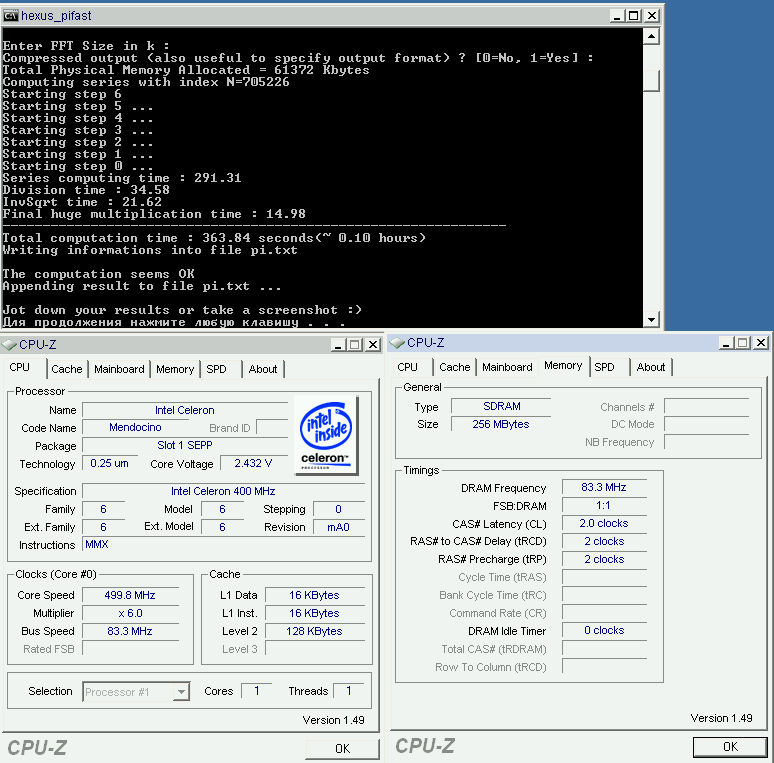This screenshot has height=763, width=774.
Task: Close the right CPU-Z window
Action: (761, 343)
